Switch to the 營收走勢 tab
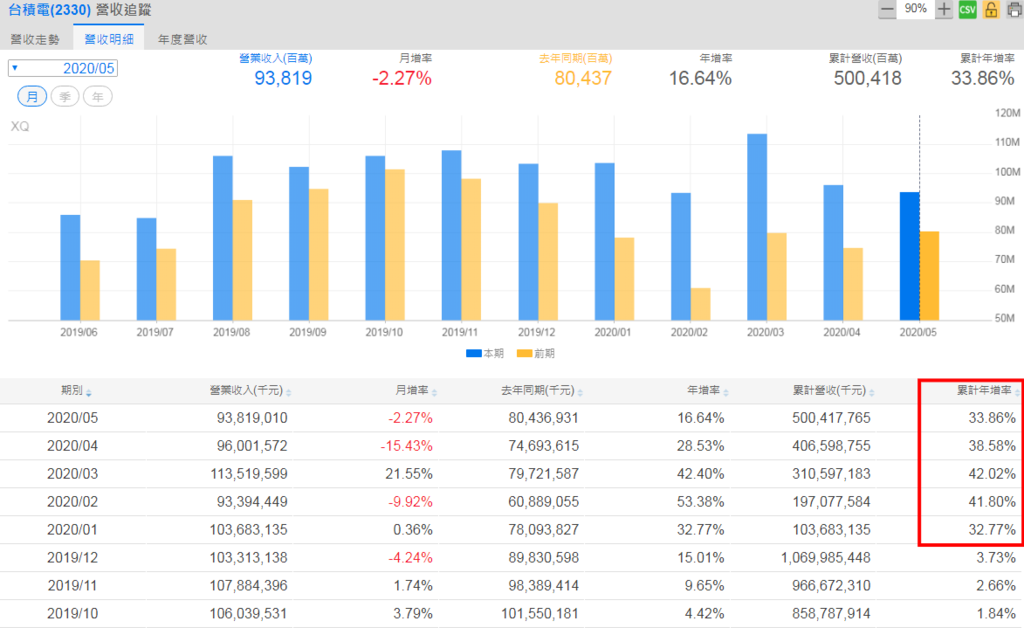This screenshot has height=628, width=1024. pyautogui.click(x=35, y=39)
